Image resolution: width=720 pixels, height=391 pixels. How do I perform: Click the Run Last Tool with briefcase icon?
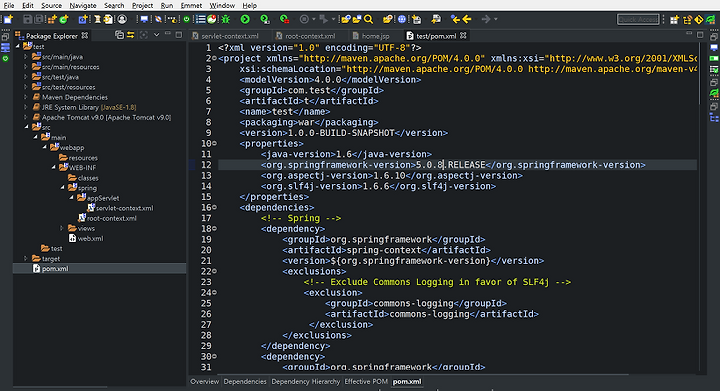[284, 19]
